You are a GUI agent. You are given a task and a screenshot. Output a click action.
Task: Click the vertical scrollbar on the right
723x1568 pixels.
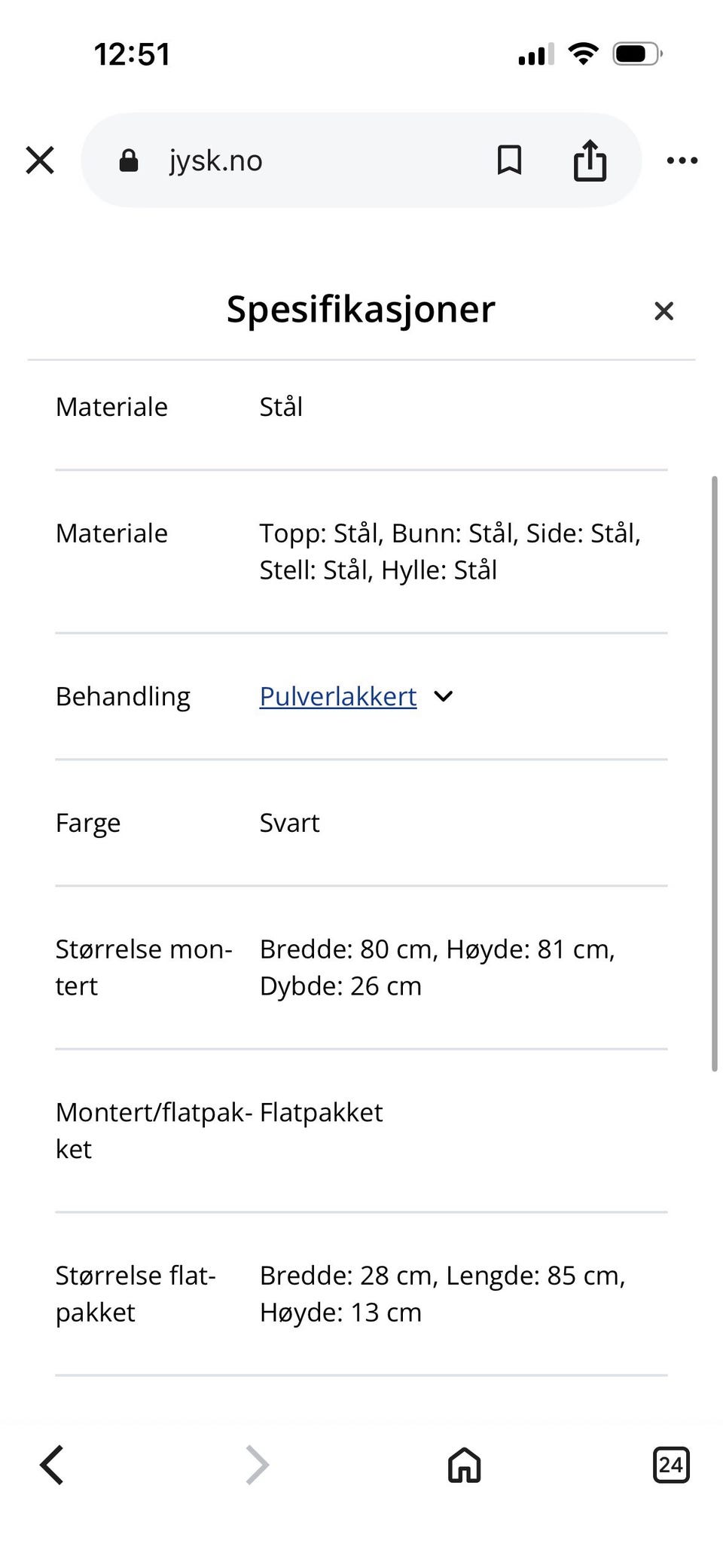tap(714, 772)
